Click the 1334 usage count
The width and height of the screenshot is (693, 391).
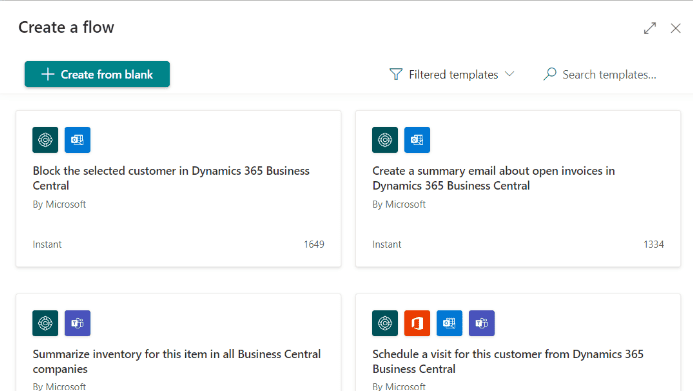(x=654, y=244)
